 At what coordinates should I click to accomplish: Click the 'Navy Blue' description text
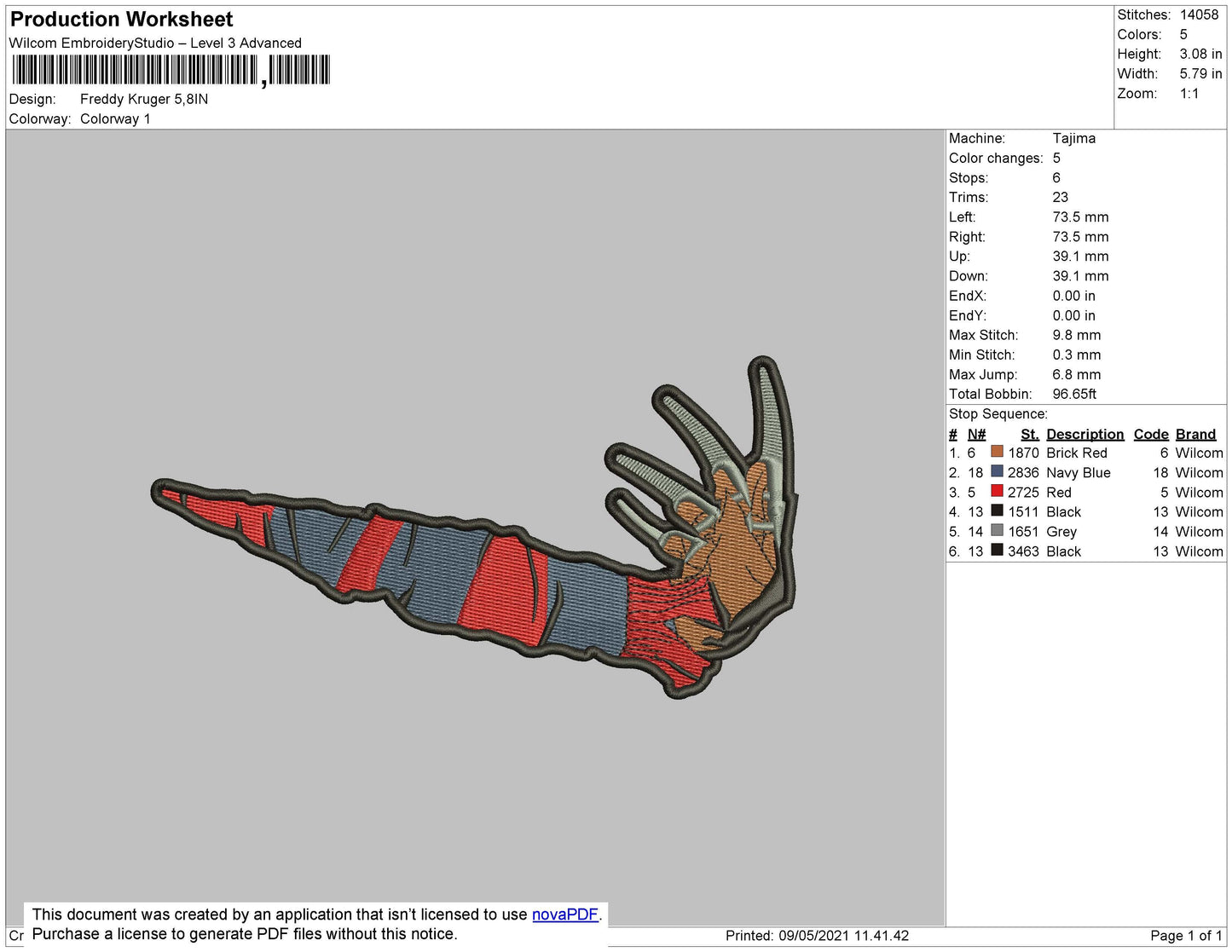pos(1079,472)
